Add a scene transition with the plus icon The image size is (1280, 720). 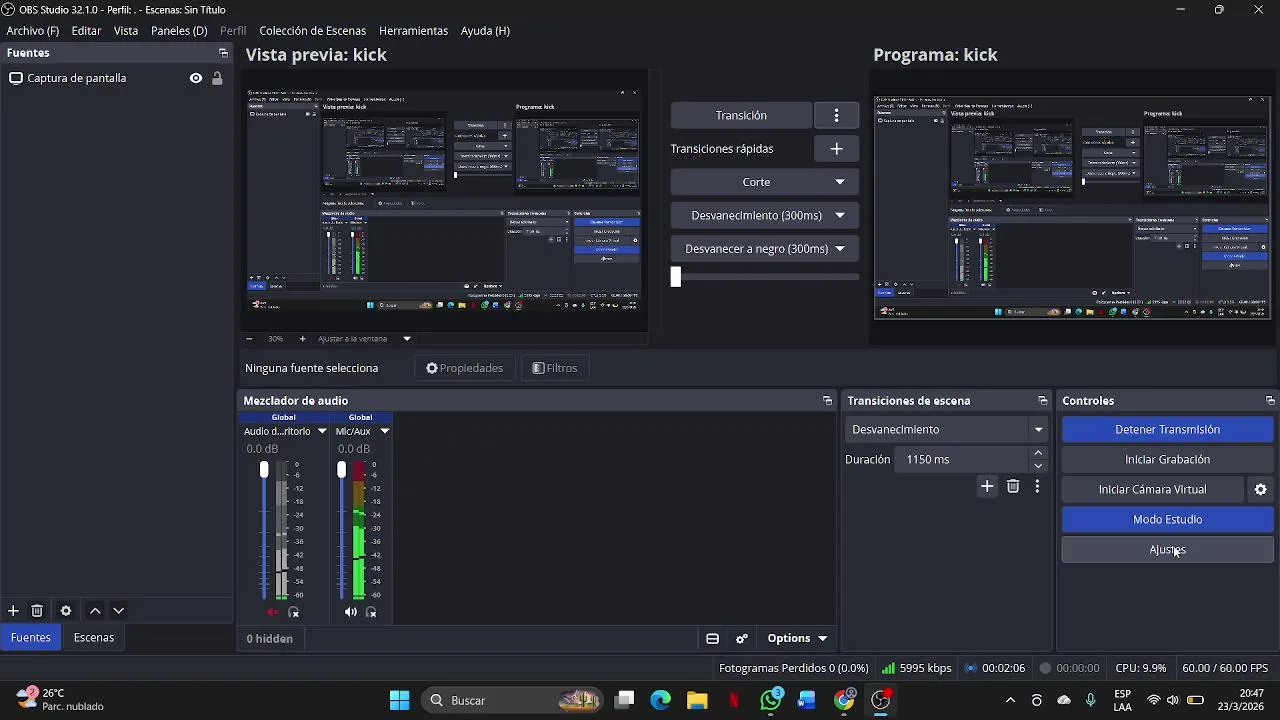(987, 486)
